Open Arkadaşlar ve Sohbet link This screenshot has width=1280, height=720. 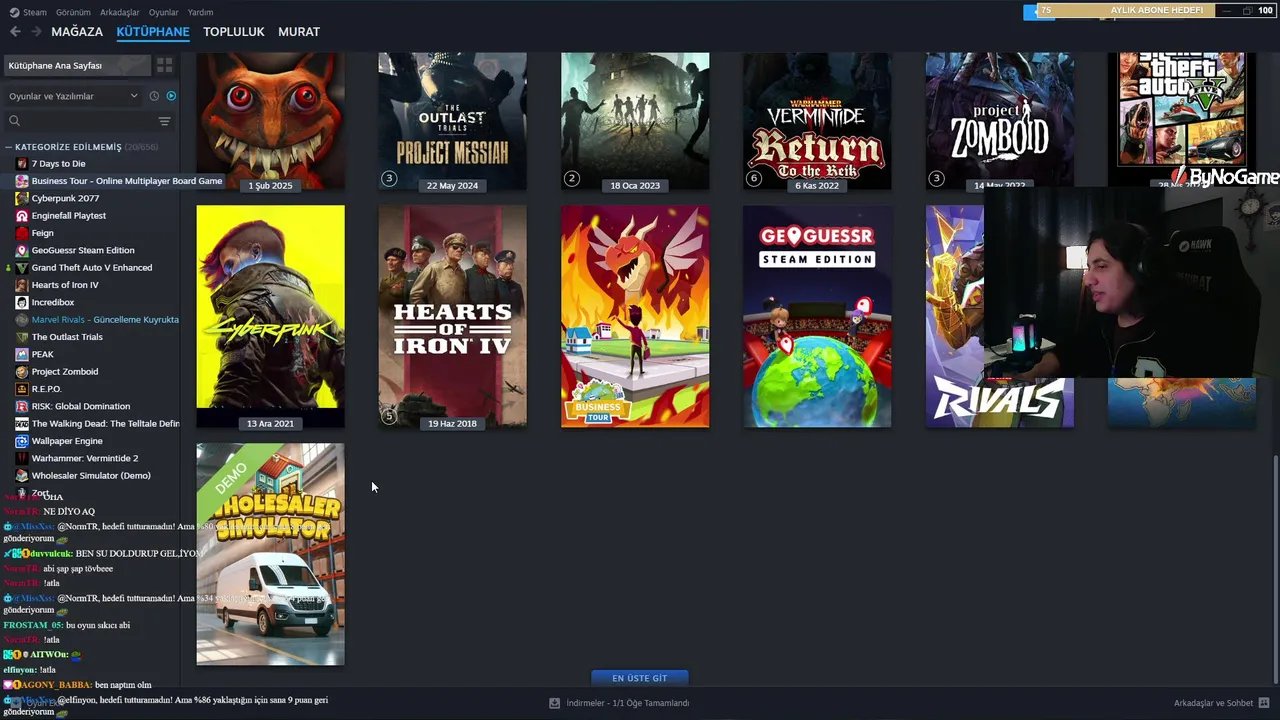pyautogui.click(x=1213, y=703)
